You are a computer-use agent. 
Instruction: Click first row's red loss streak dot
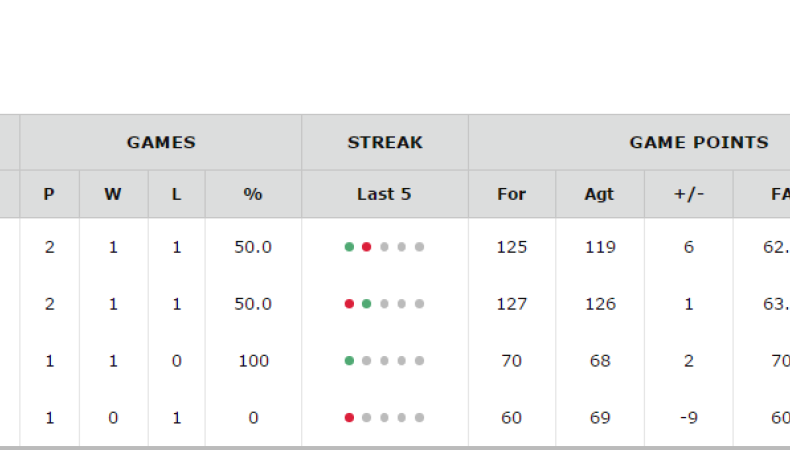[366, 247]
